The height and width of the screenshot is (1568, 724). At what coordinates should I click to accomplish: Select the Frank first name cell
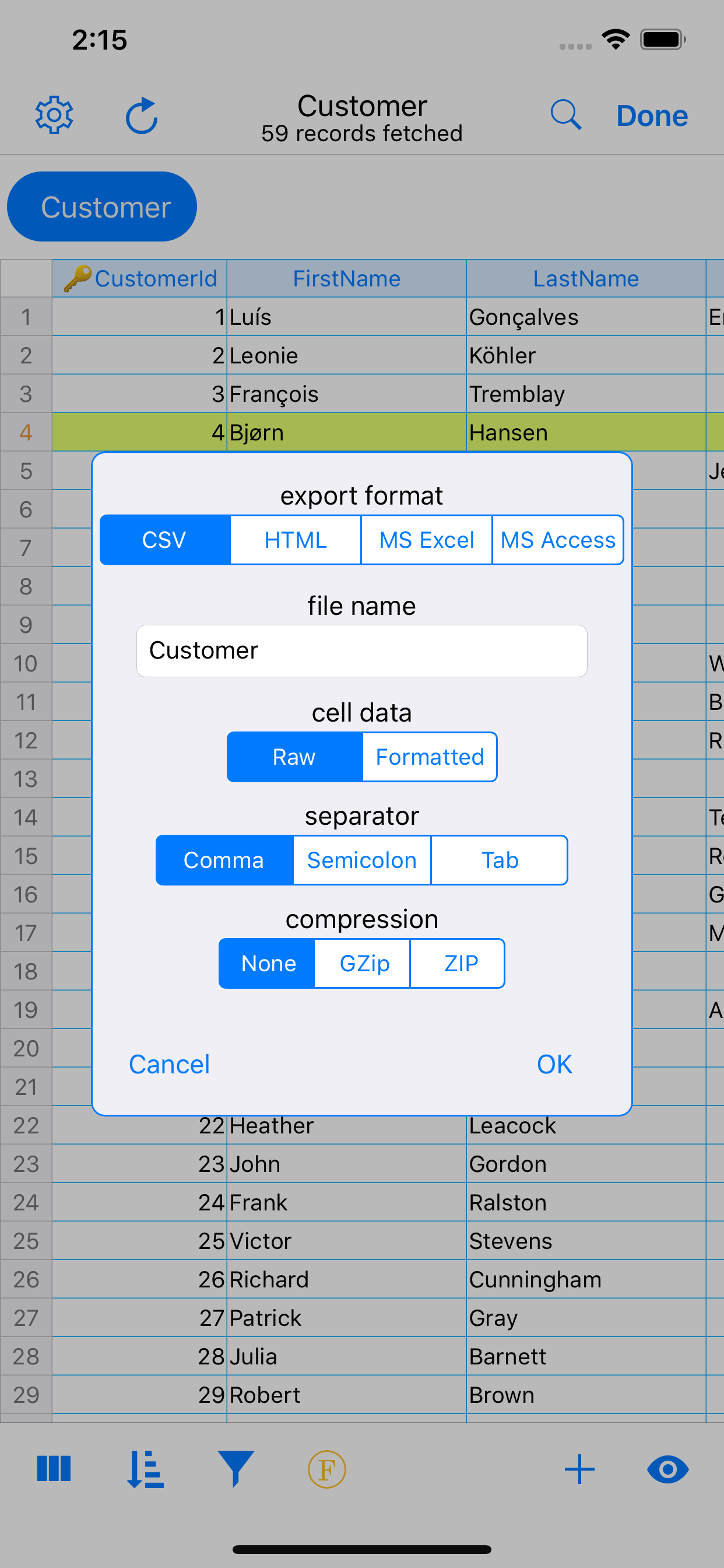347,1202
